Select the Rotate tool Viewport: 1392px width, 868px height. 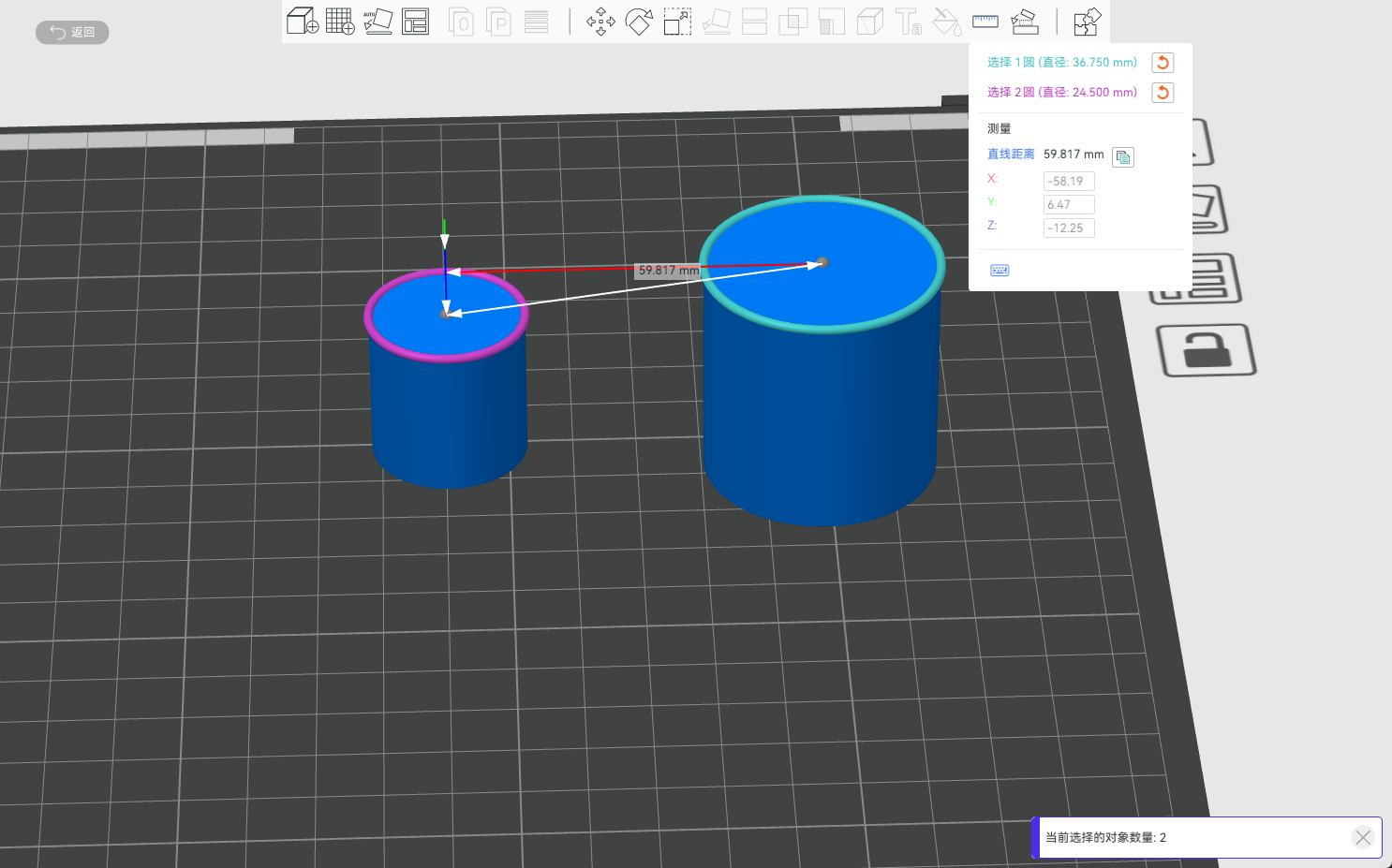[639, 22]
